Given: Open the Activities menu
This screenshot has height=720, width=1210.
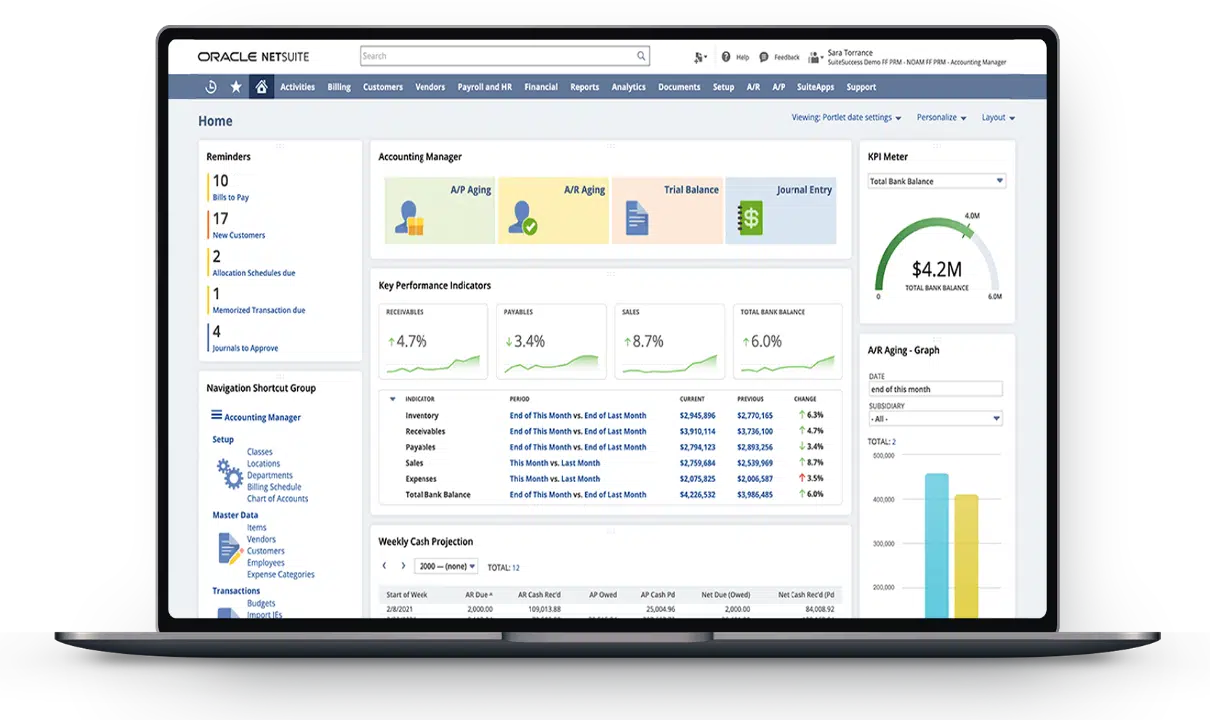Looking at the screenshot, I should pos(297,87).
